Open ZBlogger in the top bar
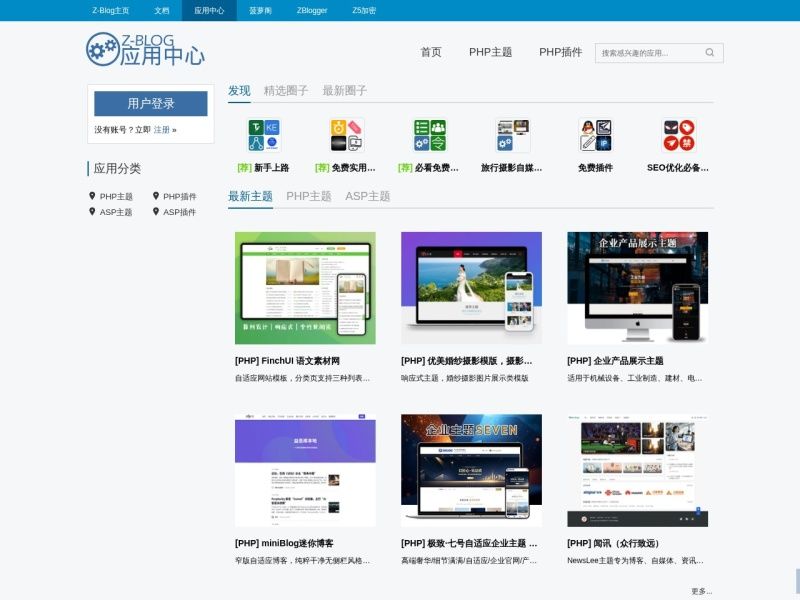800x600 pixels. 312,10
